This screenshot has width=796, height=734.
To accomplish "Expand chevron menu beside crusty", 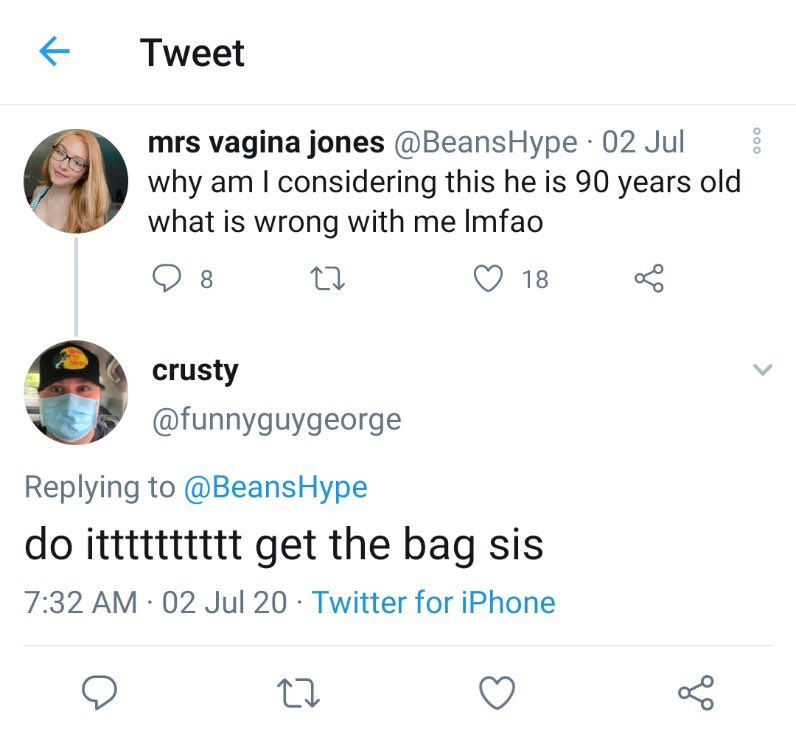I will (762, 369).
